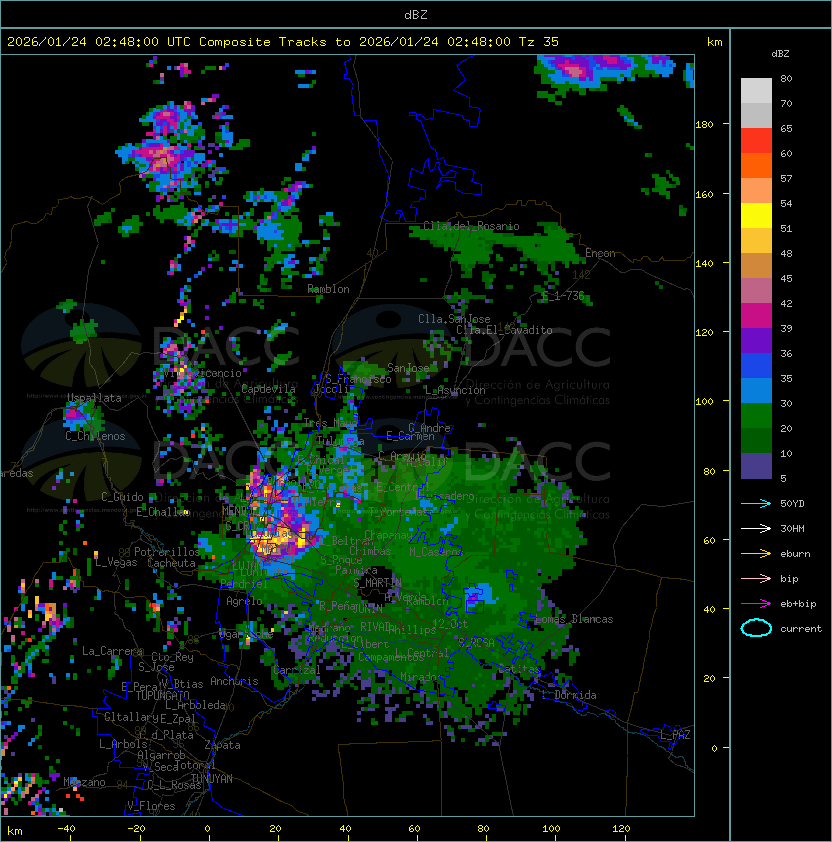This screenshot has height=842, width=832.
Task: Click the 'Zapata' place label
Action: pyautogui.click(x=222, y=745)
